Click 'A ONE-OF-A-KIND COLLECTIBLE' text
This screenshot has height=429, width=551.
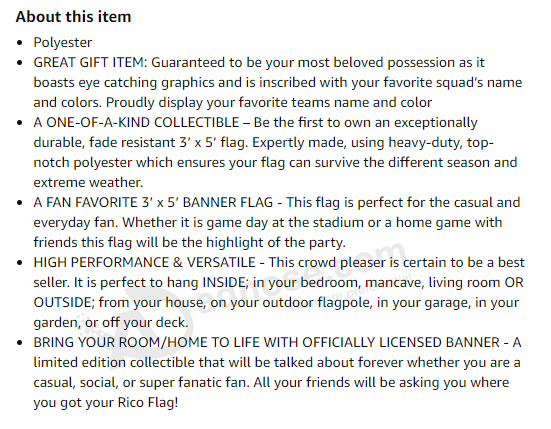point(136,122)
